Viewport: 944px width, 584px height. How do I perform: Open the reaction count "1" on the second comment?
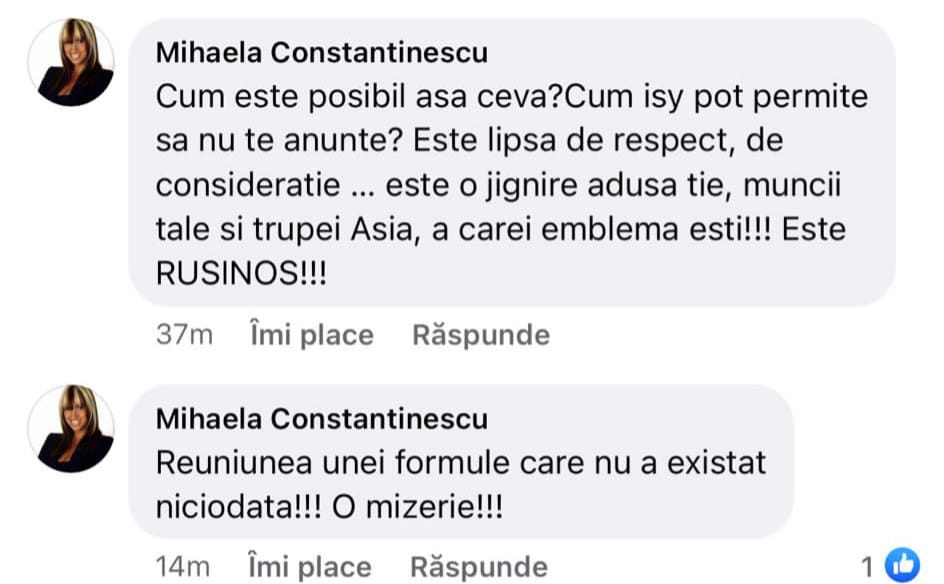[x=868, y=566]
